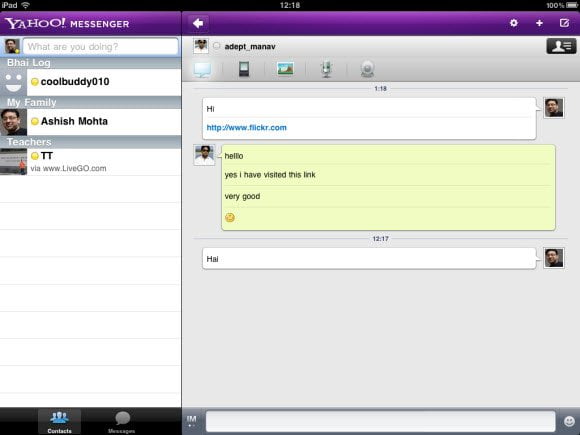Switch to the Contacts tab
Screen dimensions: 580x435
coord(60,422)
